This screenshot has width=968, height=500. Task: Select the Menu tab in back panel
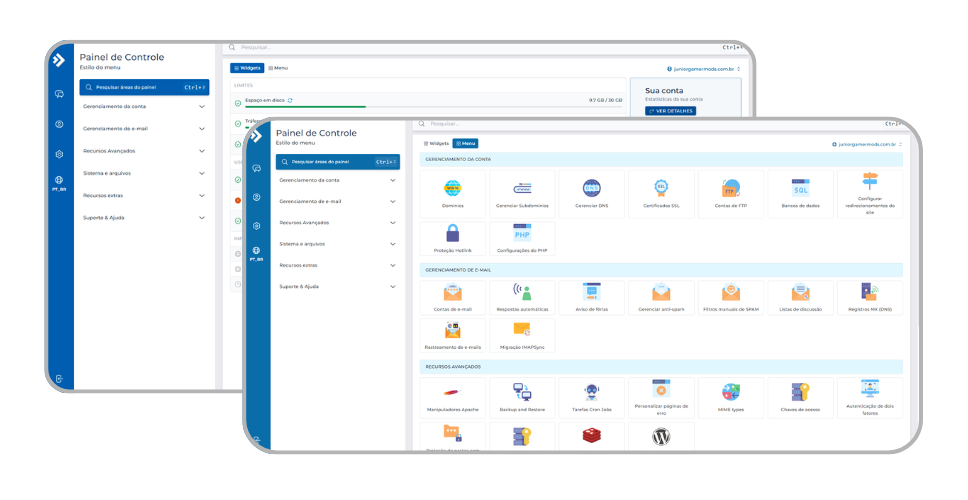click(x=278, y=68)
